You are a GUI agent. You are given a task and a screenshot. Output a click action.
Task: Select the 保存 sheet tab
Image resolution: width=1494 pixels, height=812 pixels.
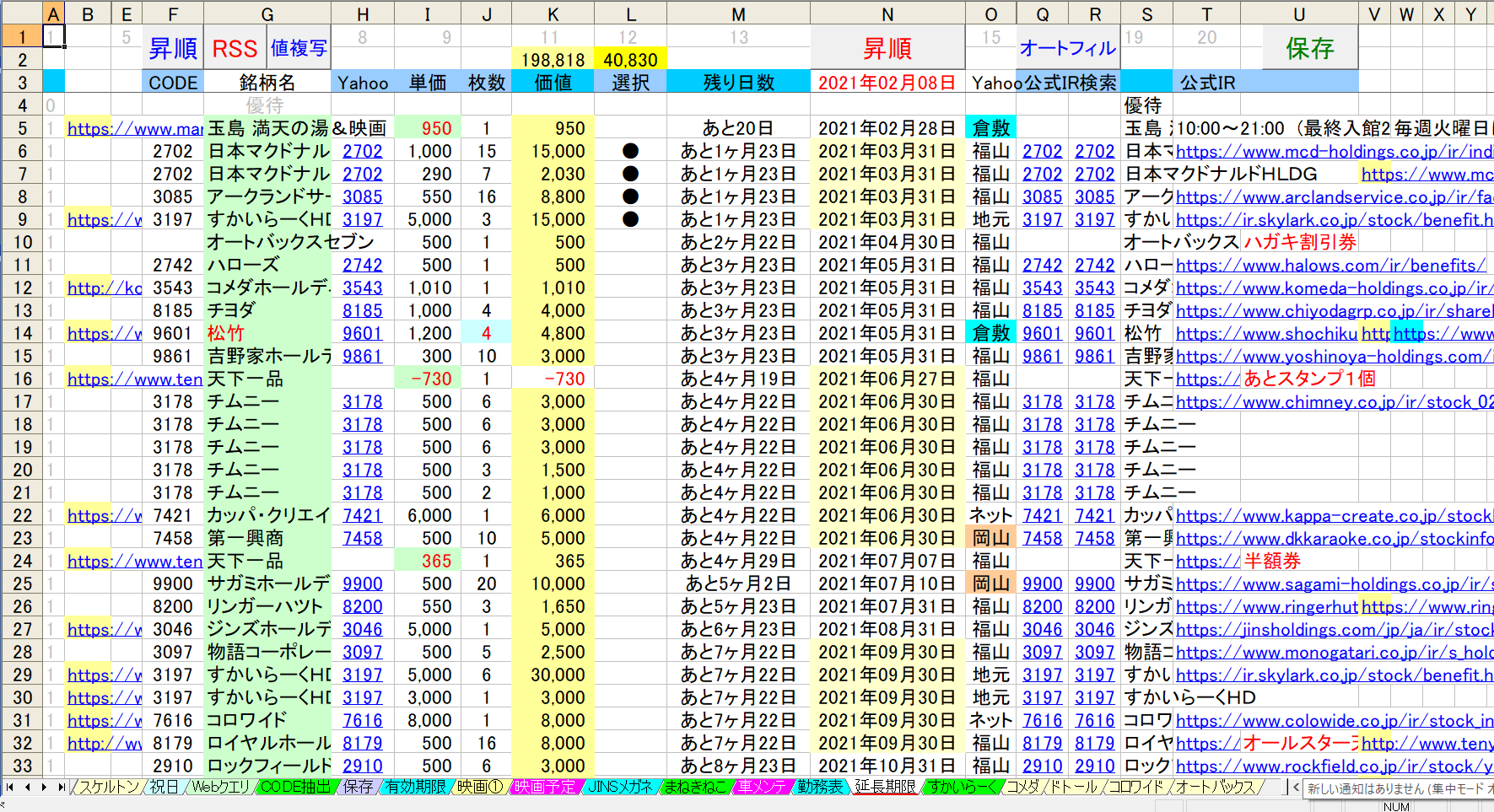(x=358, y=787)
